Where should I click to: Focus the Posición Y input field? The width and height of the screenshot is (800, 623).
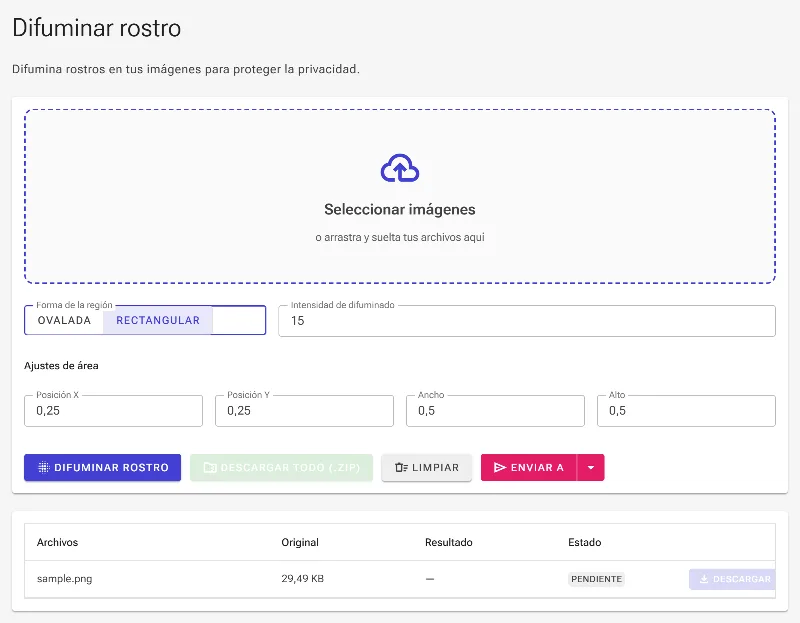click(x=305, y=411)
